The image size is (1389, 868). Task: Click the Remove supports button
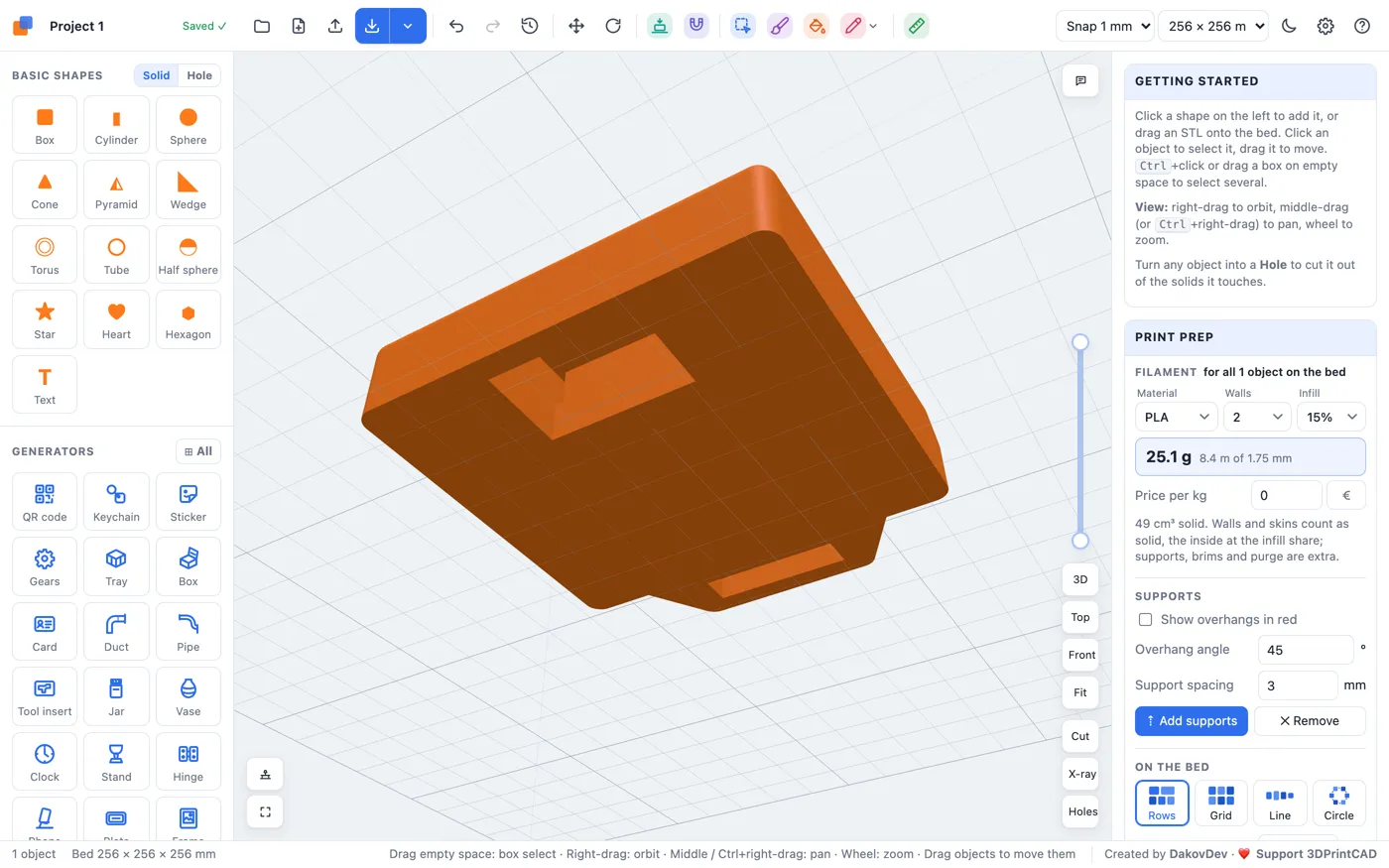1310,721
